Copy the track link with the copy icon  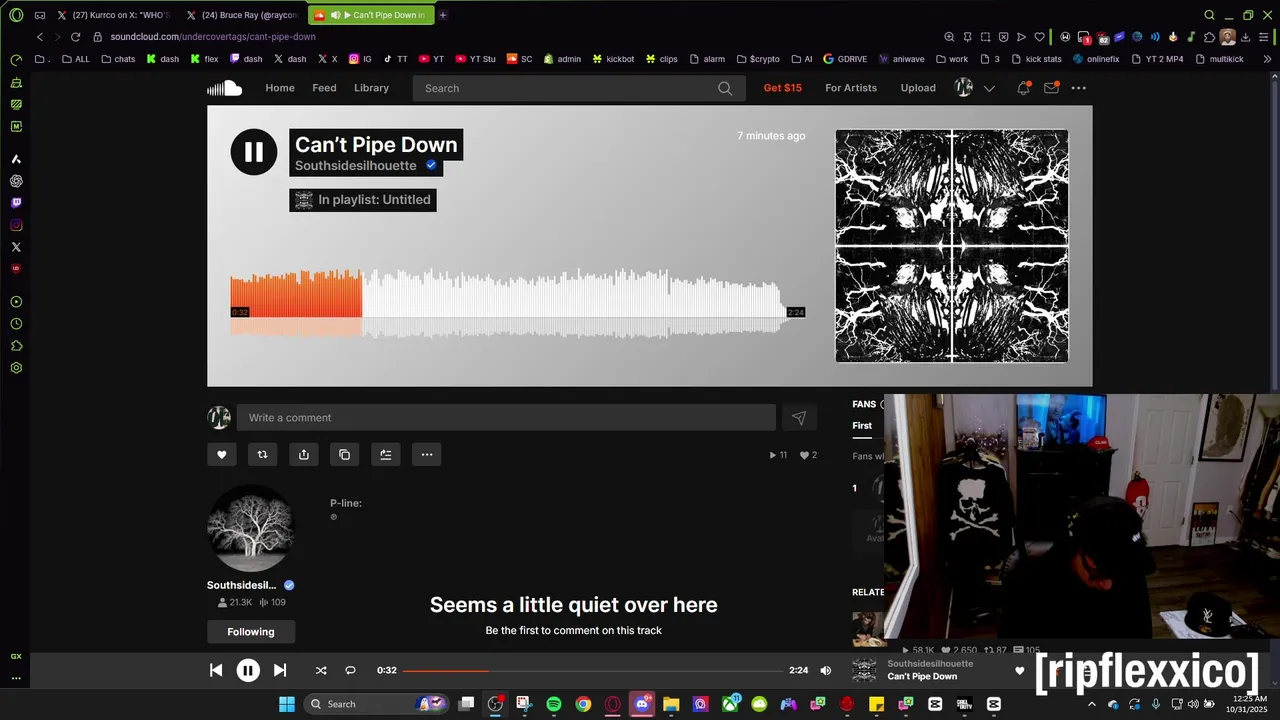click(345, 454)
